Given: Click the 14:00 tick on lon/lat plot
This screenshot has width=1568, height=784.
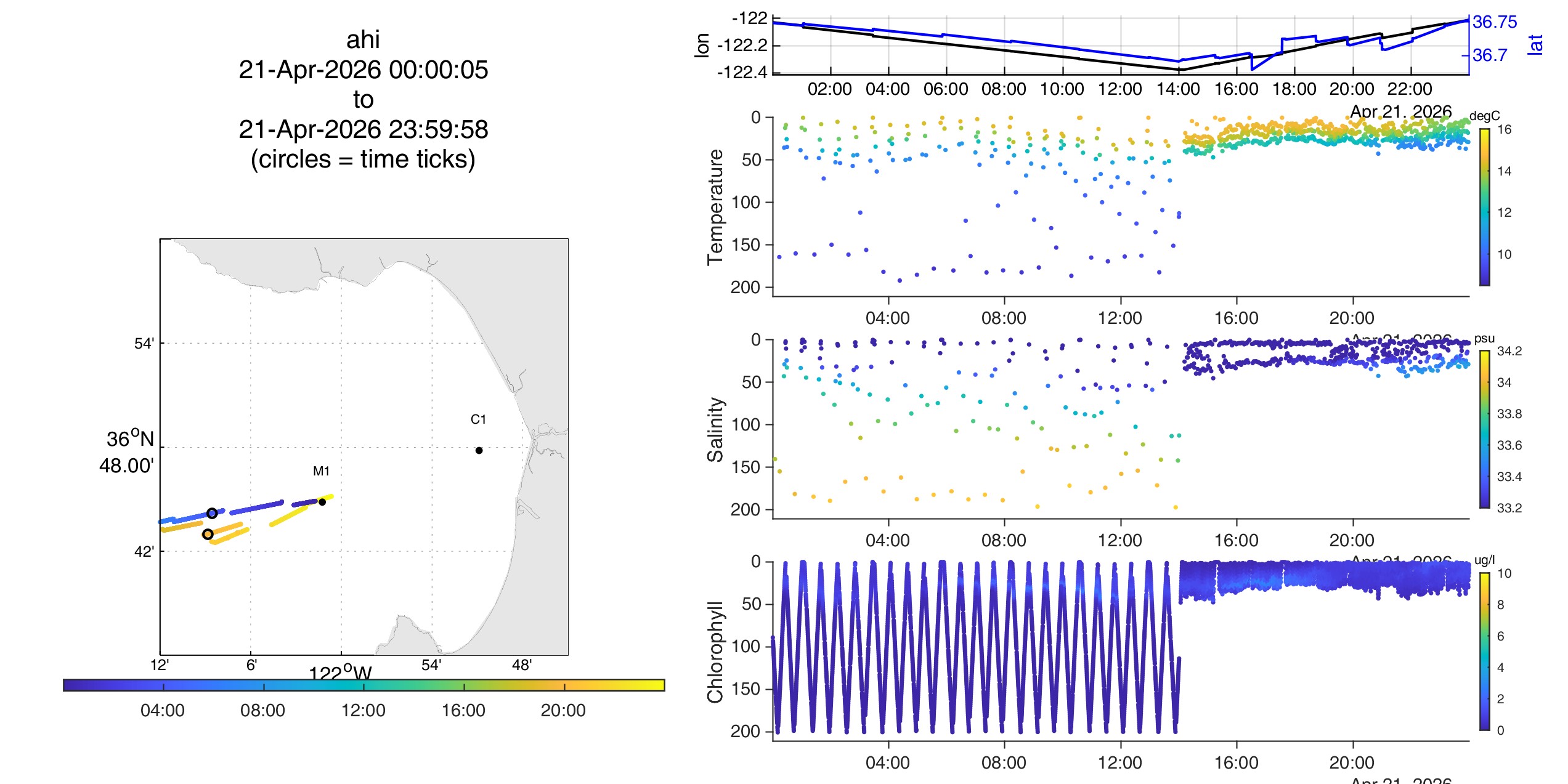Looking at the screenshot, I should (x=1178, y=89).
